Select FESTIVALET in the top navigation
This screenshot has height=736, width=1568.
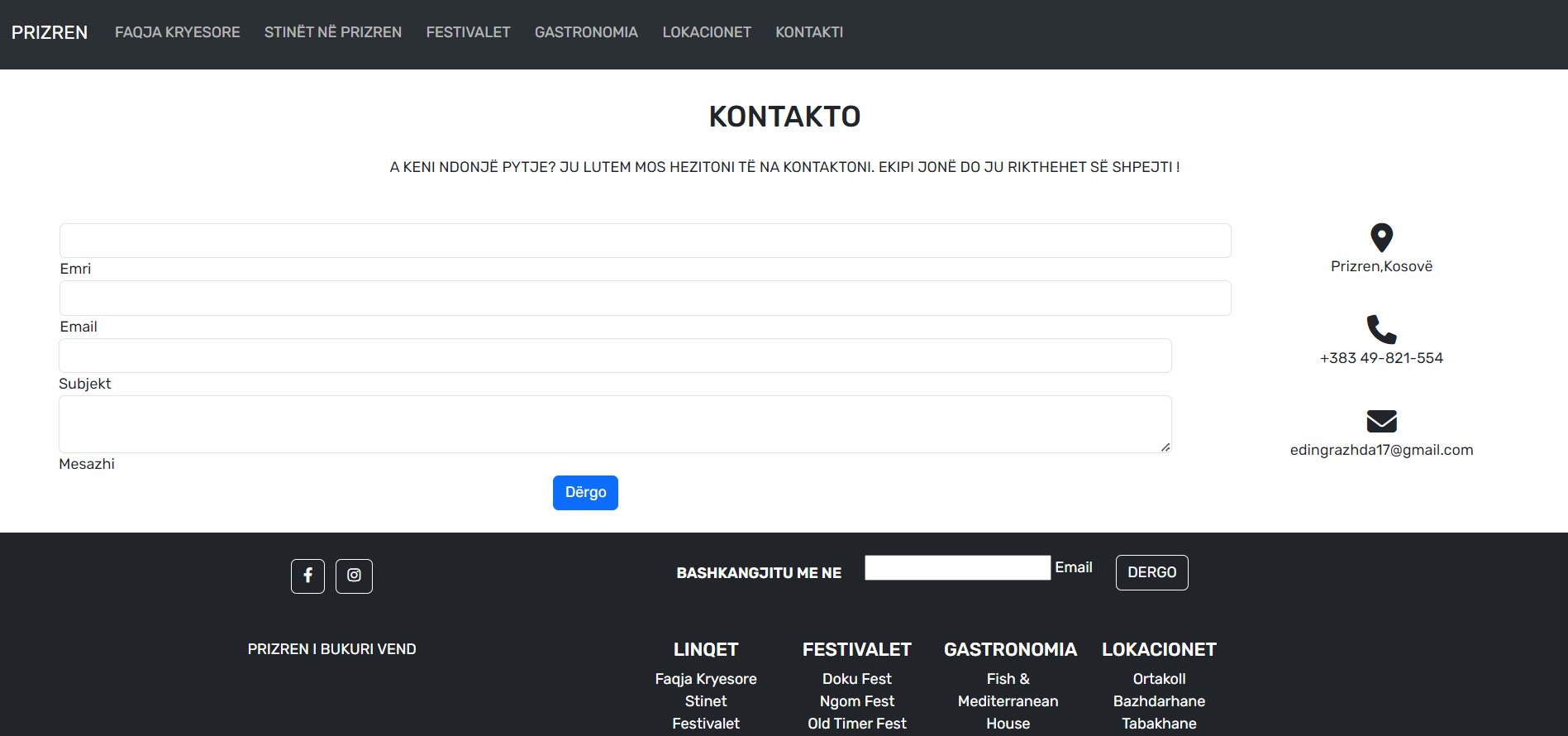click(x=469, y=32)
